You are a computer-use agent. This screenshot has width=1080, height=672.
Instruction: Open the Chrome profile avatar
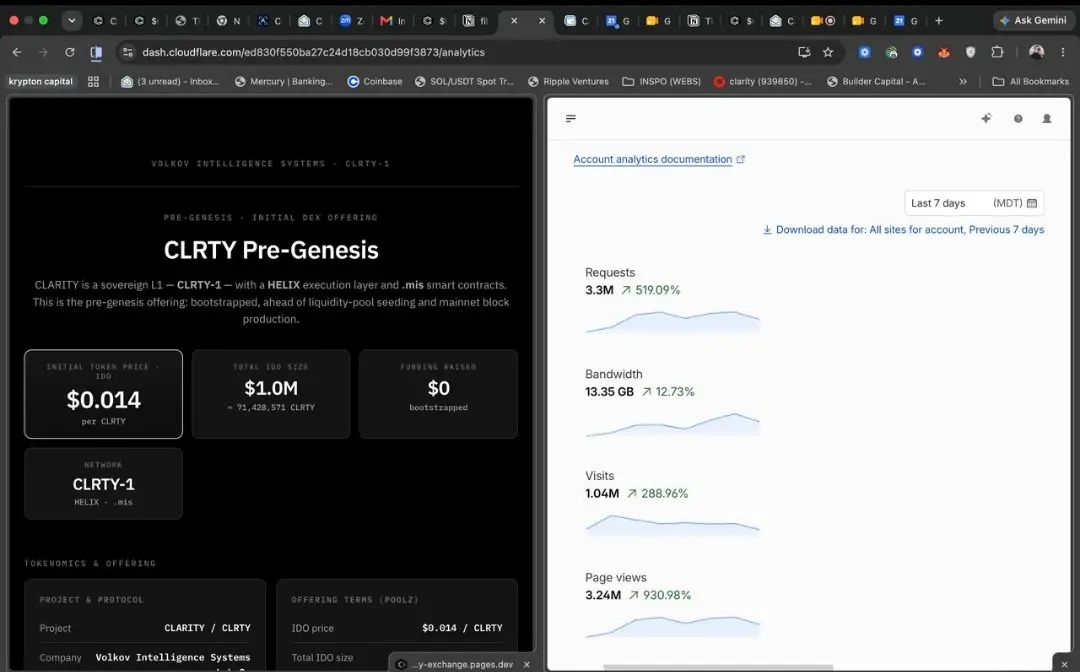tap(1036, 52)
